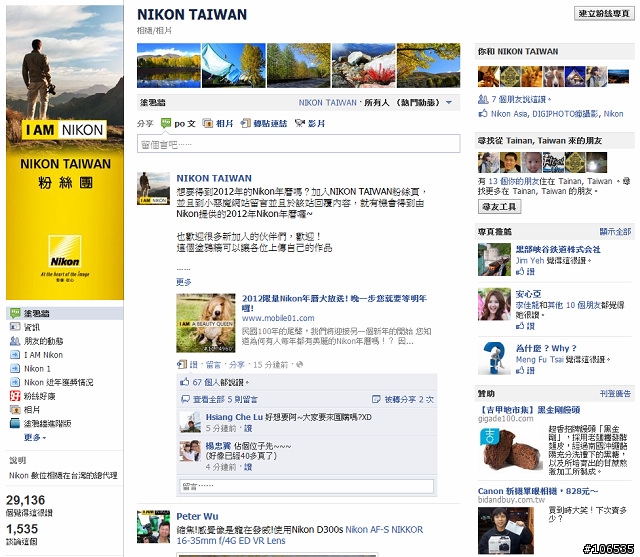
Task: Open the first lake landscape photo thumbnail
Action: pyautogui.click(x=169, y=66)
